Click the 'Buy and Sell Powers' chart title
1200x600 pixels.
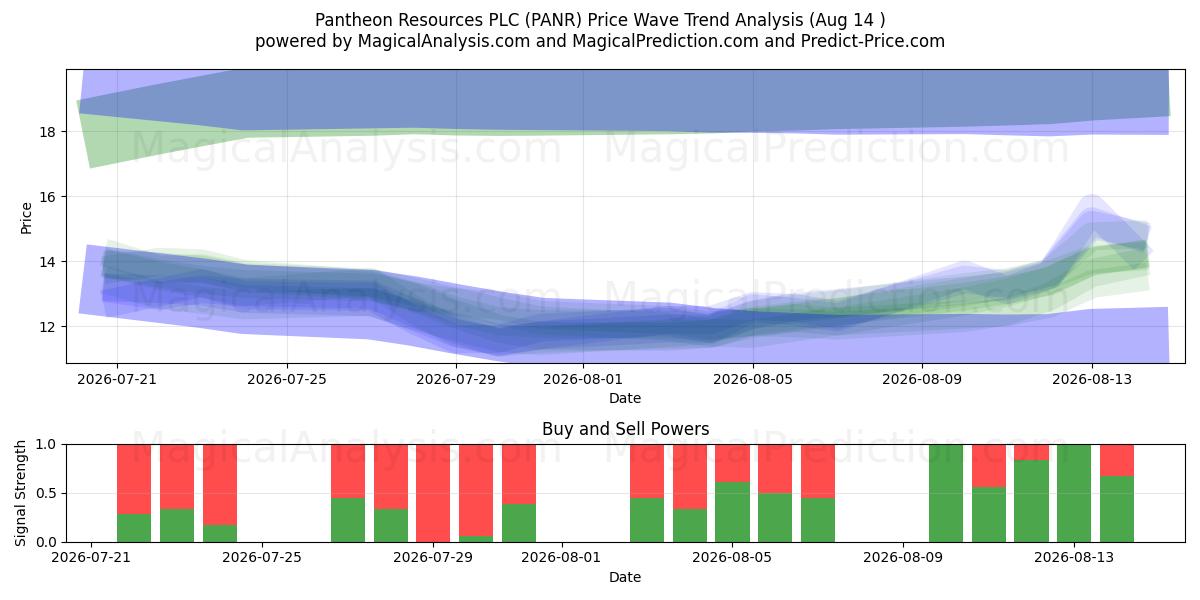point(625,429)
